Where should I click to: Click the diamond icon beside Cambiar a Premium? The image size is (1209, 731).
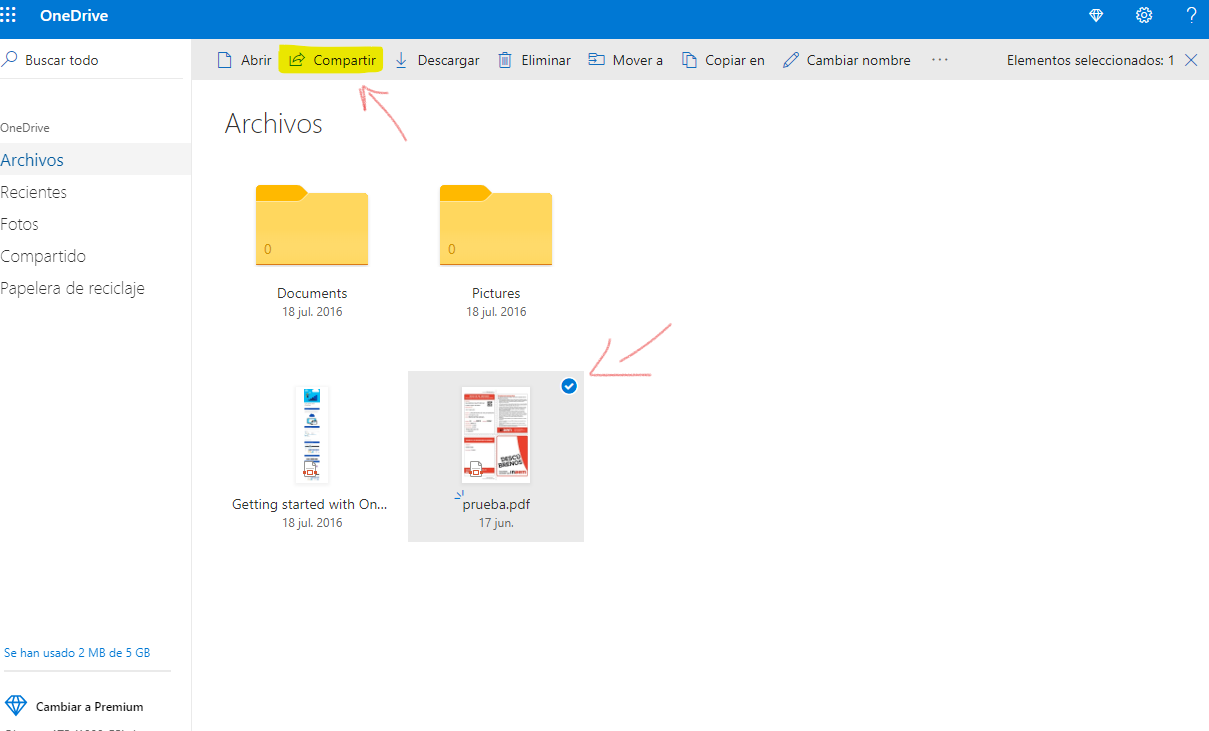pyautogui.click(x=16, y=706)
